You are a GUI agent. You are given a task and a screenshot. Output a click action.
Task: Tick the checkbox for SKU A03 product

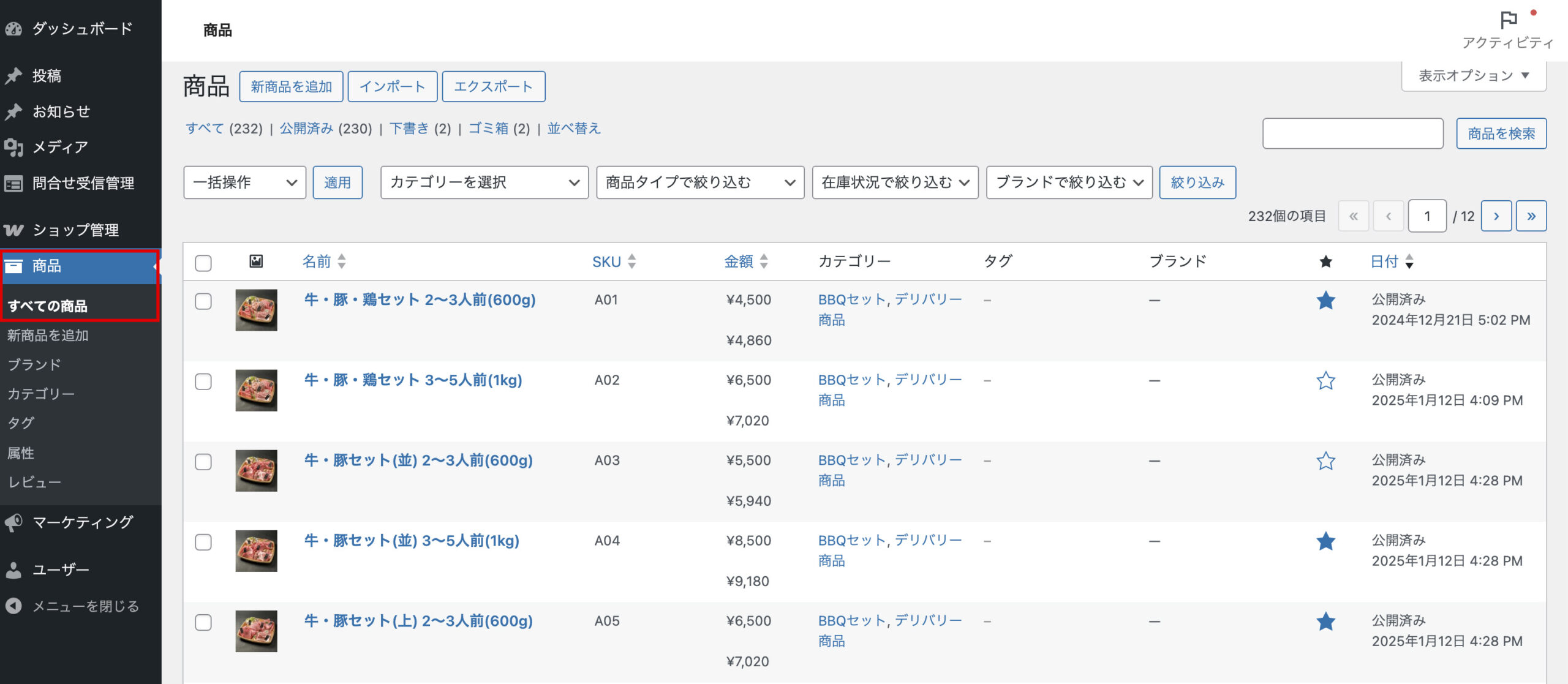[203, 462]
